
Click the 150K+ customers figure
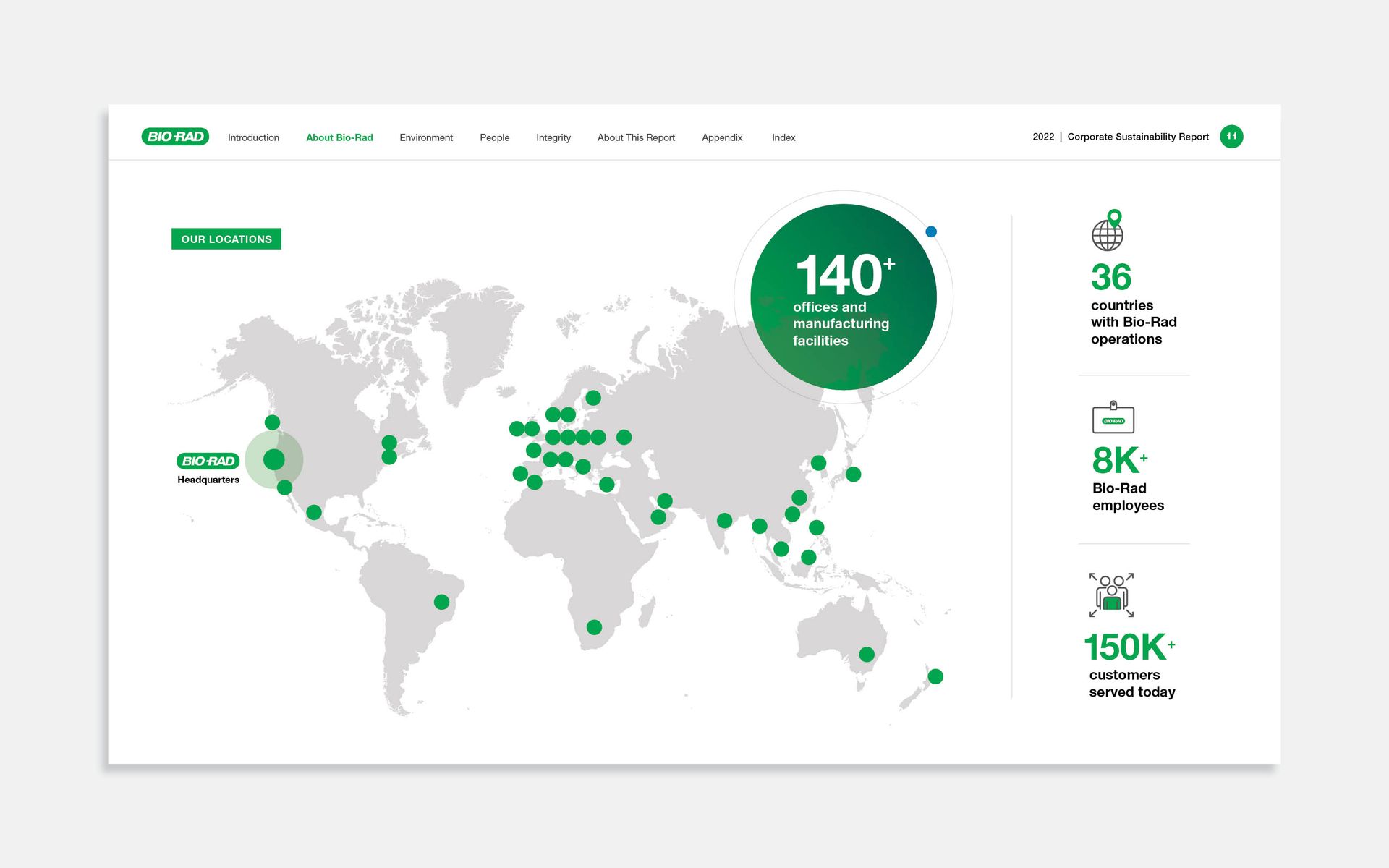coord(1129,647)
